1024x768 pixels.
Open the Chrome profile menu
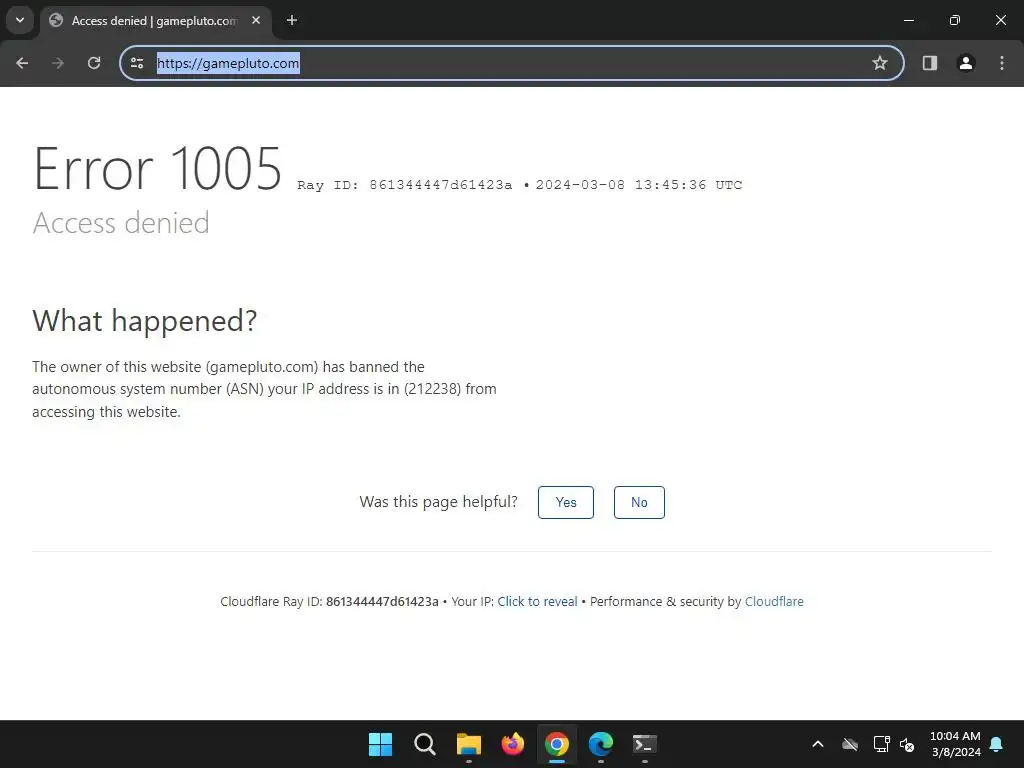pyautogui.click(x=966, y=63)
